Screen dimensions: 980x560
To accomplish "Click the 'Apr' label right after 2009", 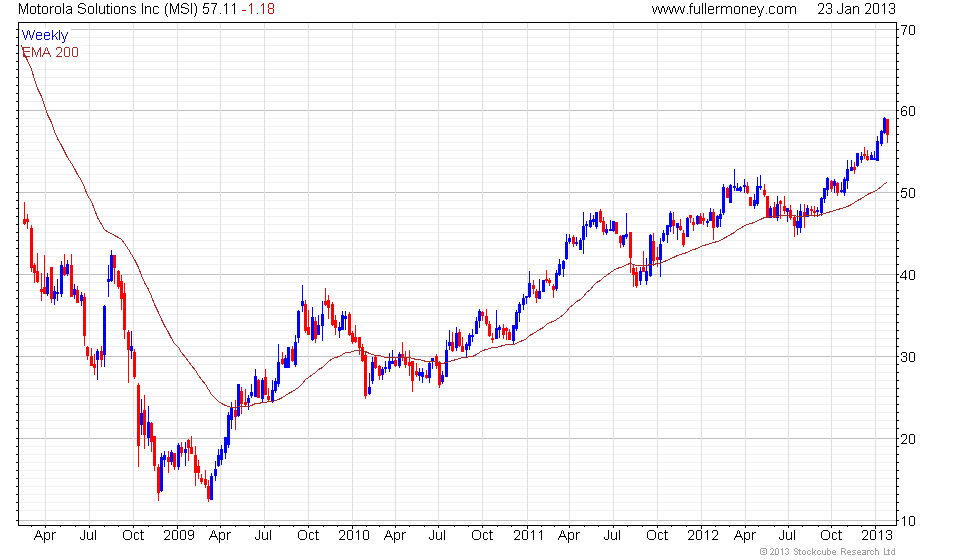I will (220, 536).
